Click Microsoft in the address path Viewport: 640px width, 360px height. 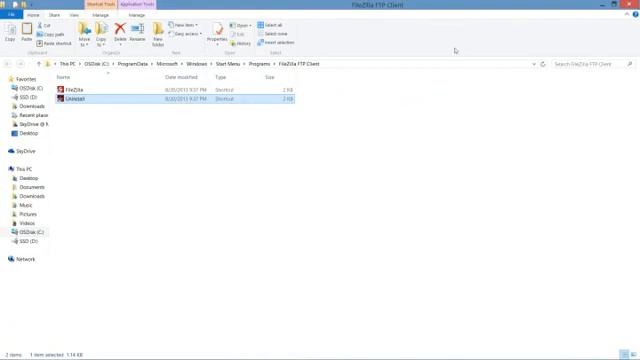click(167, 64)
